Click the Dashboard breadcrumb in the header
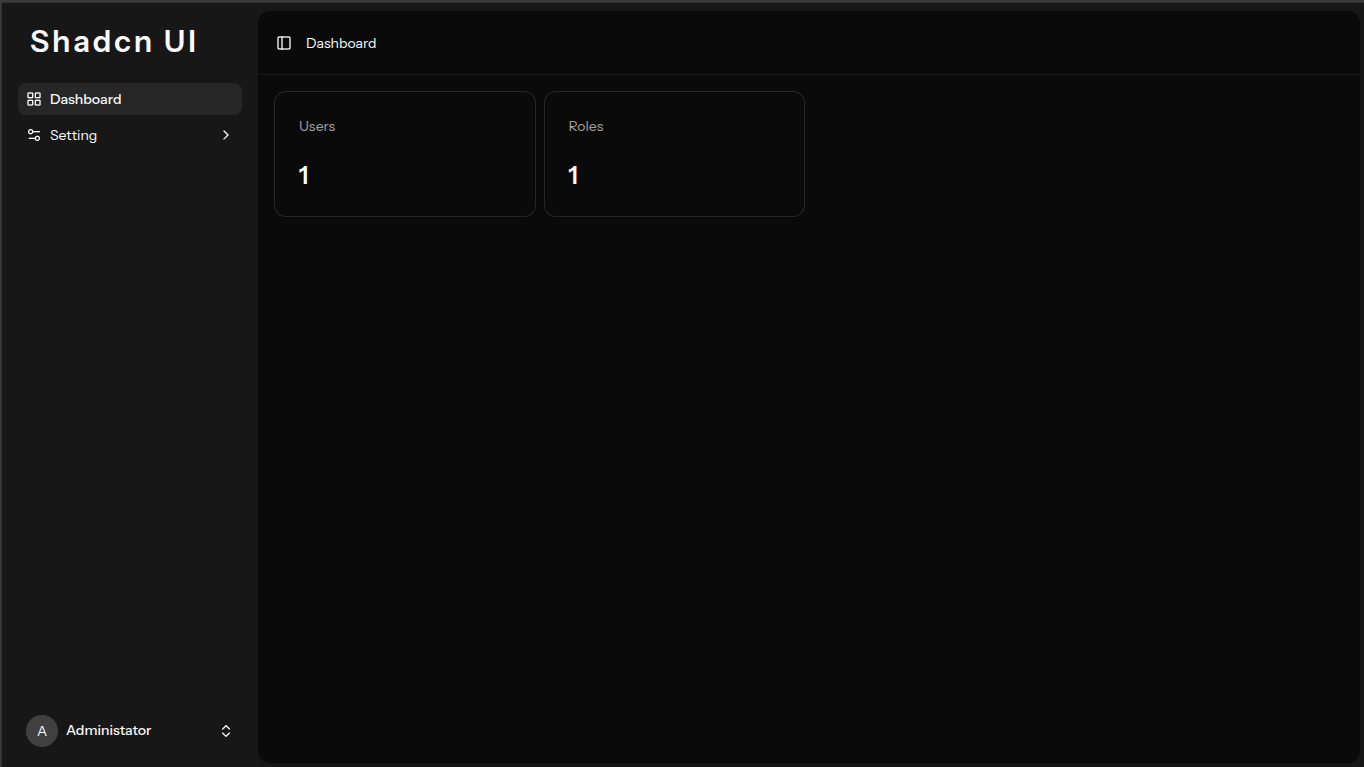The height and width of the screenshot is (767, 1364). [x=341, y=43]
